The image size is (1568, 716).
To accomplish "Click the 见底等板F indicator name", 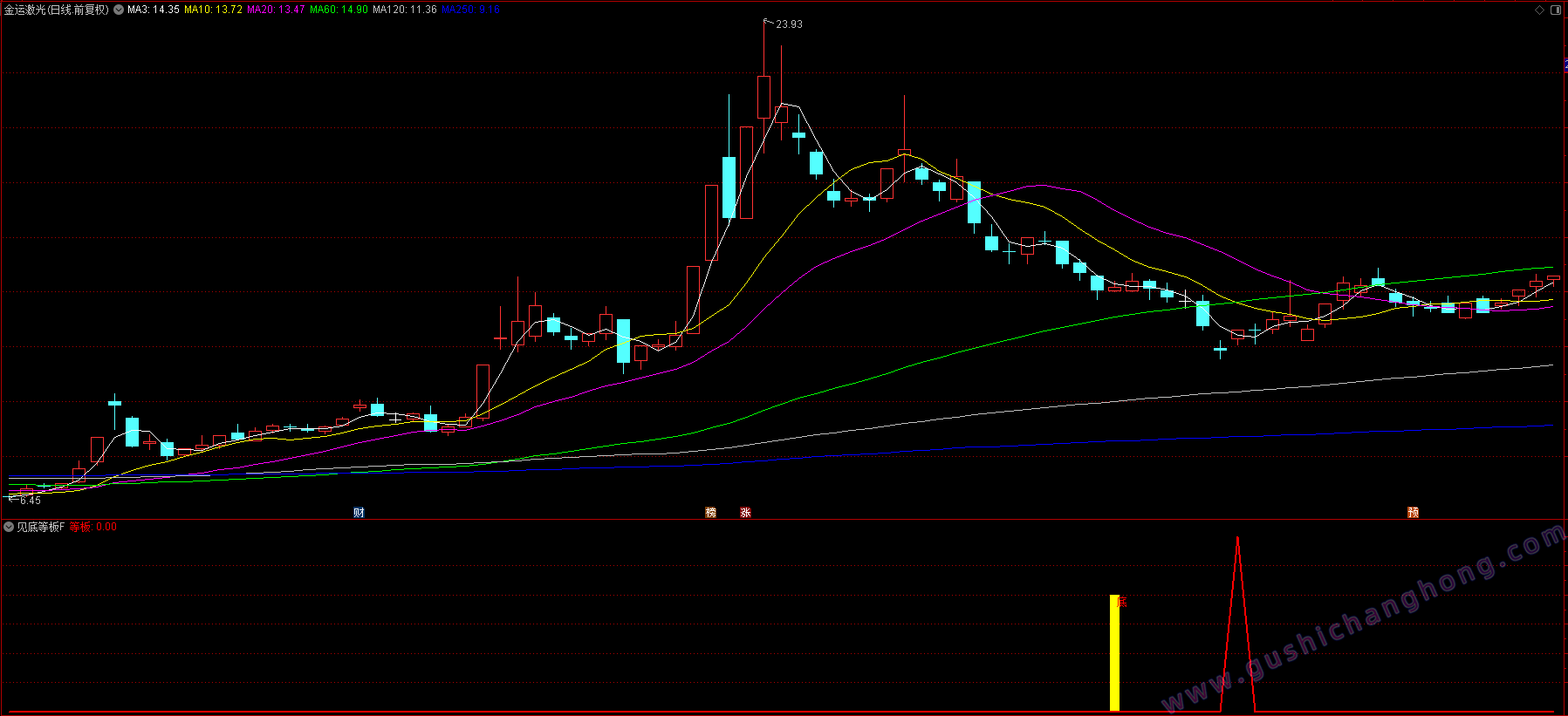I will click(41, 527).
